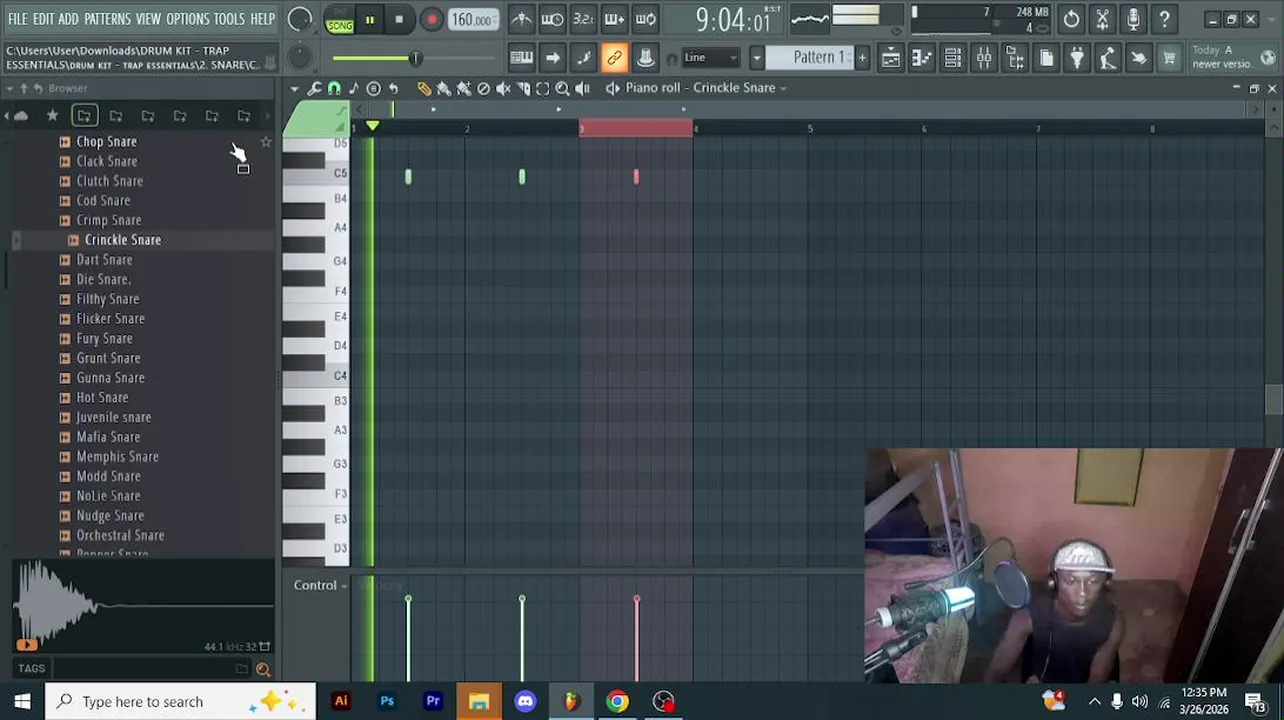Open the help question mark icon
This screenshot has width=1284, height=720.
coord(1164,19)
